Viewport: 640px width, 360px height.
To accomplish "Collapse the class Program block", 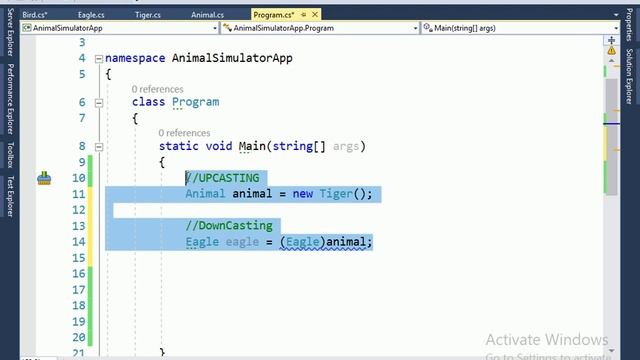I will pyautogui.click(x=98, y=103).
